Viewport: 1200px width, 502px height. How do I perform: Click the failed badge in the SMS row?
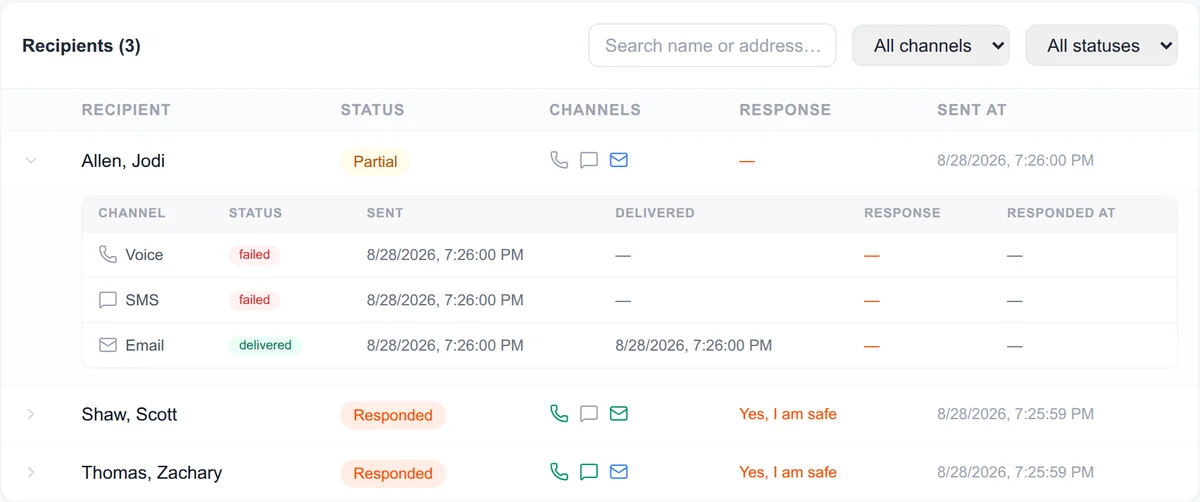(x=255, y=300)
